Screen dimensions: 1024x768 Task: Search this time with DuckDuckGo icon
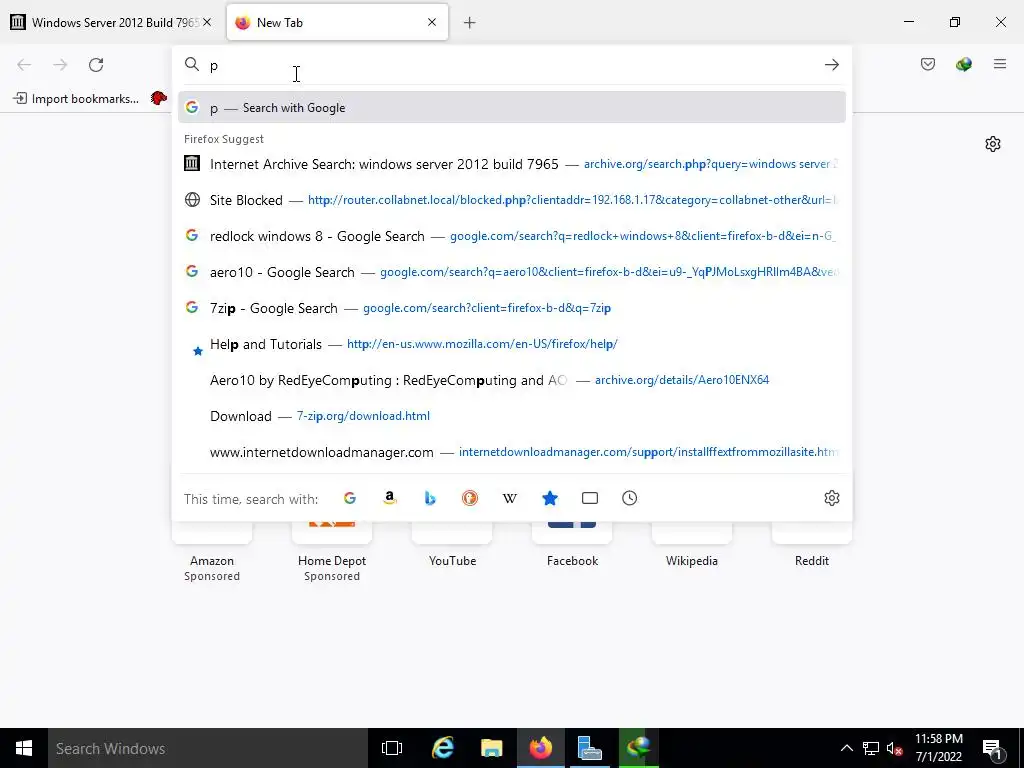pyautogui.click(x=470, y=498)
